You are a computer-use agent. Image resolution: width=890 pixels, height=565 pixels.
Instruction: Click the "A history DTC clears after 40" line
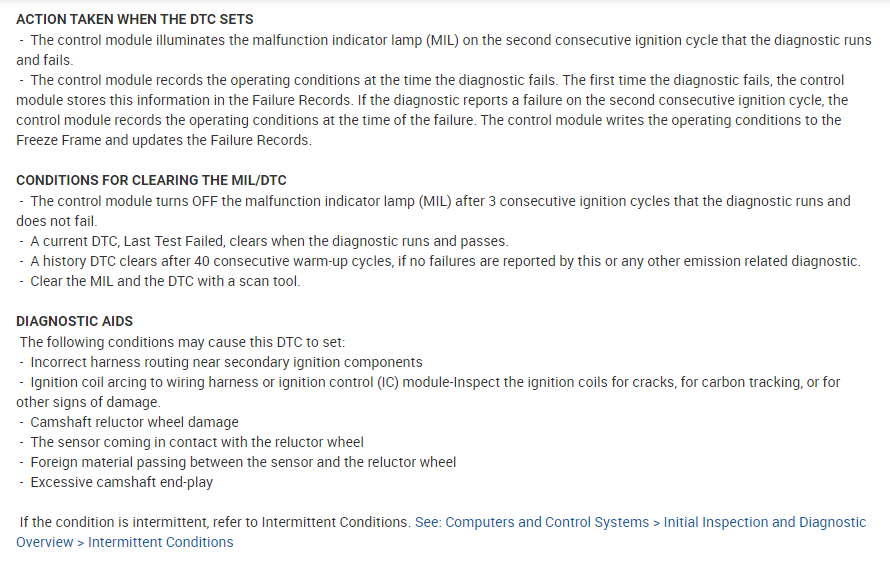[x=444, y=261]
